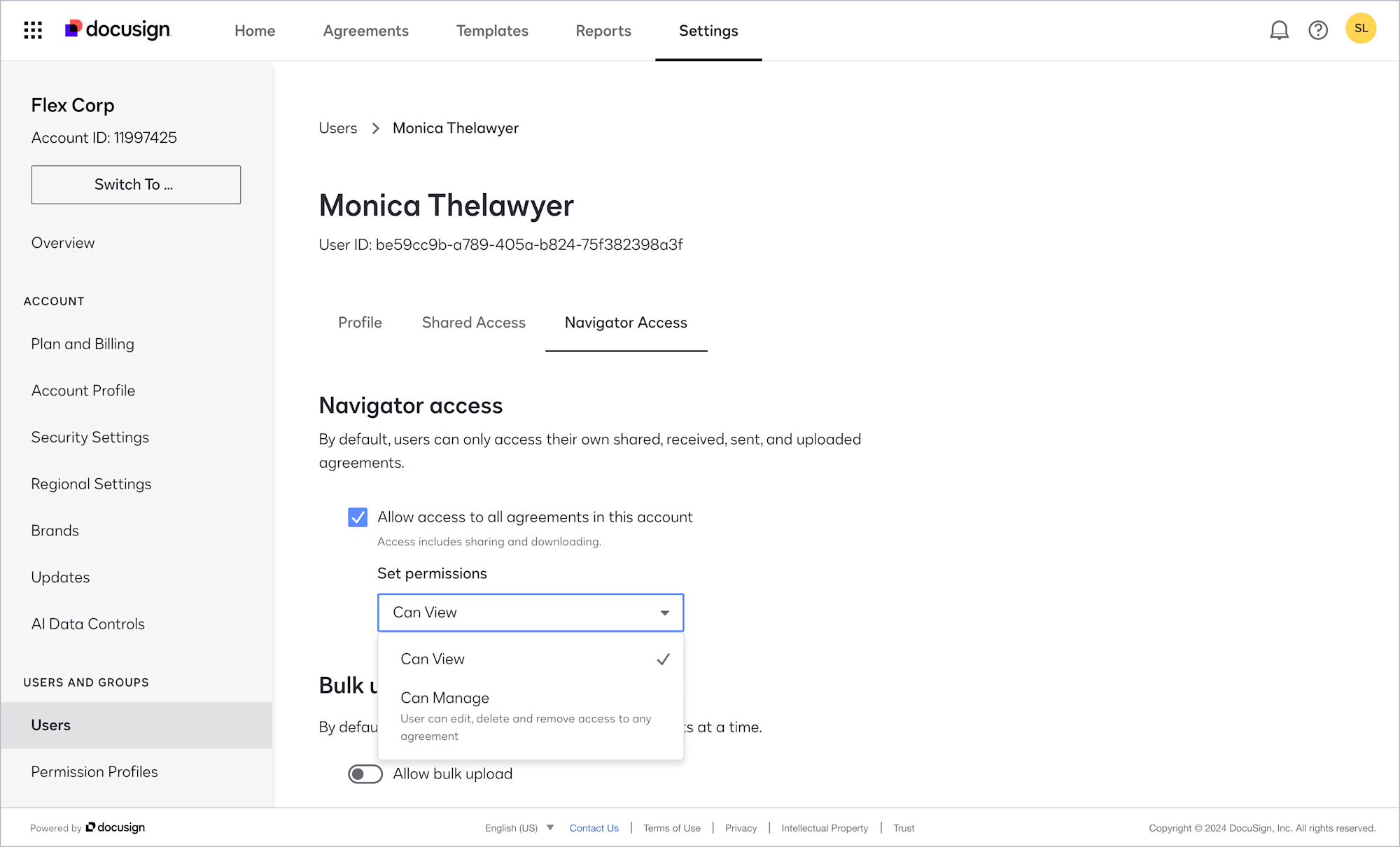Click the Docusign logo

pyautogui.click(x=117, y=29)
